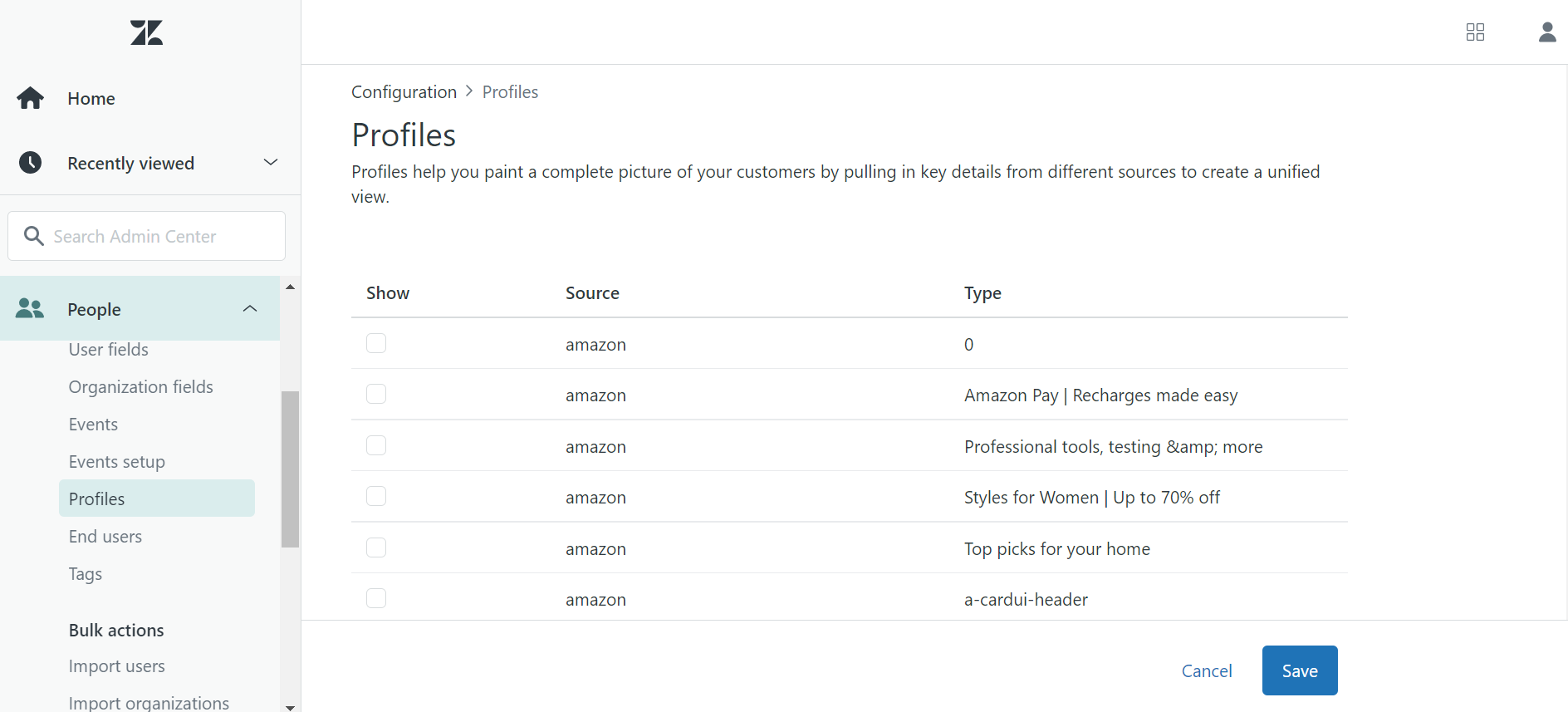This screenshot has width=1568, height=712.
Task: Open the user profile avatar icon
Action: tap(1546, 32)
